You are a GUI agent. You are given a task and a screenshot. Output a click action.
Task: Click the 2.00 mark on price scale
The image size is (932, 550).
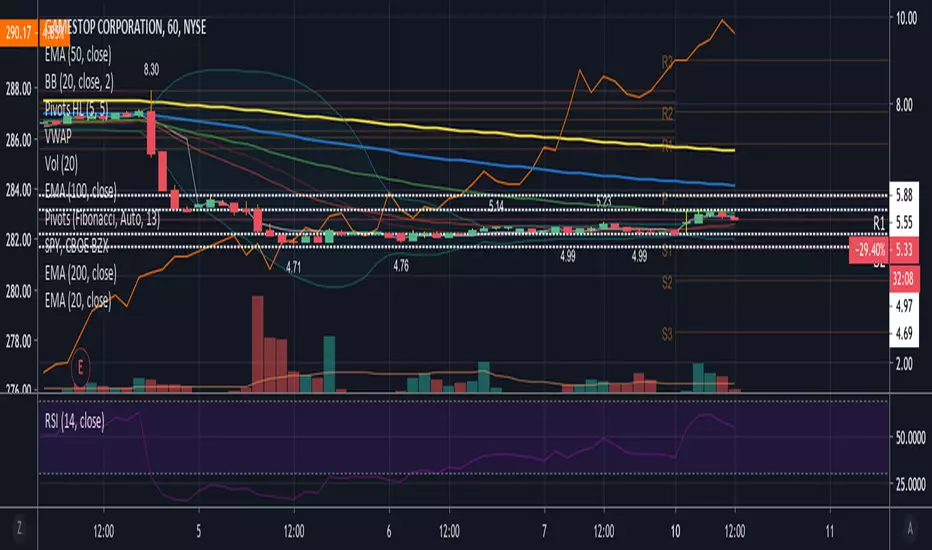904,364
